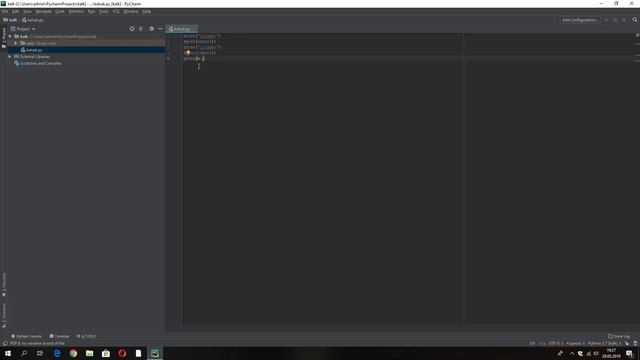This screenshot has width=640, height=360.
Task: Click the Add Configuration button
Action: pos(580,20)
